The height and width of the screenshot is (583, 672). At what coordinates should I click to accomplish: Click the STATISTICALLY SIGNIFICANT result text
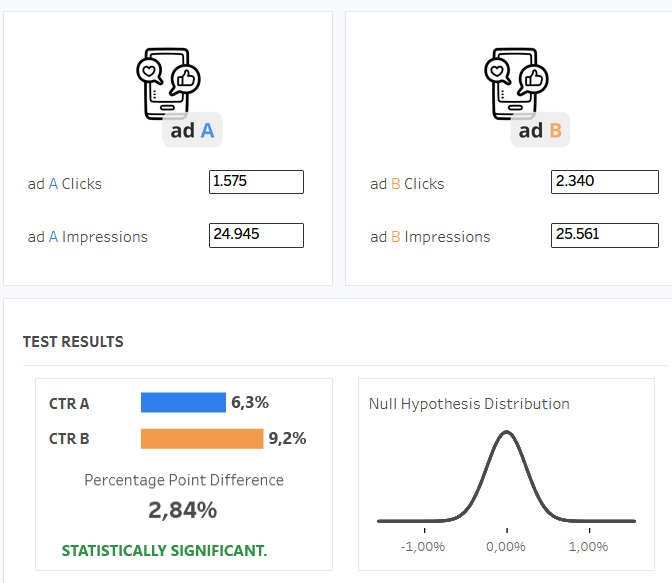click(164, 551)
